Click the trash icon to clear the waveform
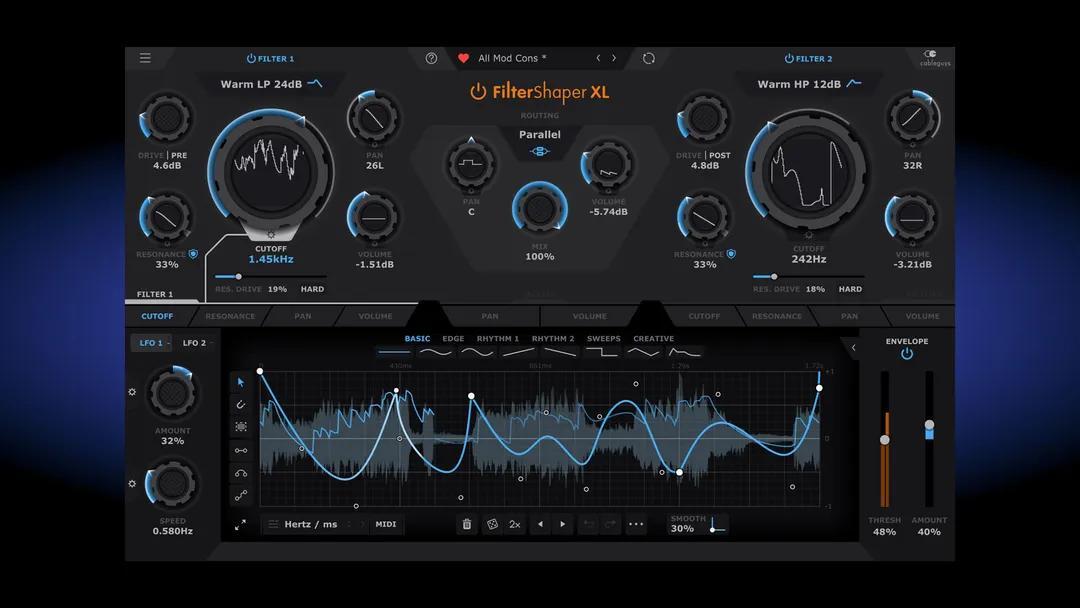The width and height of the screenshot is (1080, 608). 466,524
